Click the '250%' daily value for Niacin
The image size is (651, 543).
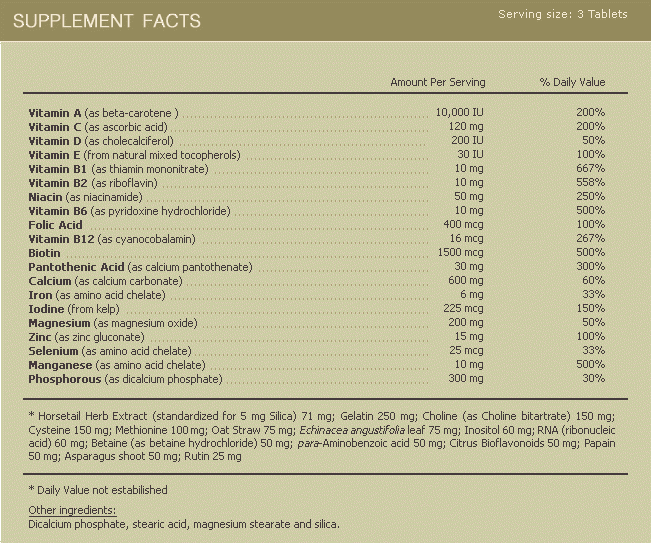(590, 196)
